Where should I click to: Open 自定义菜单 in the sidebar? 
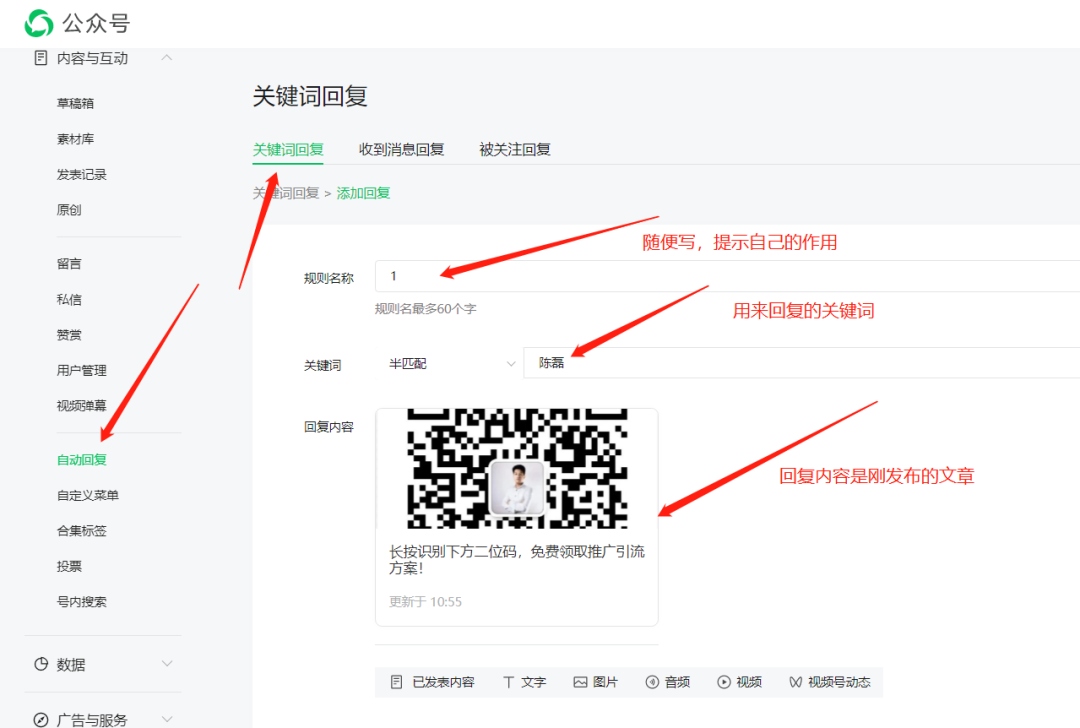[87, 495]
